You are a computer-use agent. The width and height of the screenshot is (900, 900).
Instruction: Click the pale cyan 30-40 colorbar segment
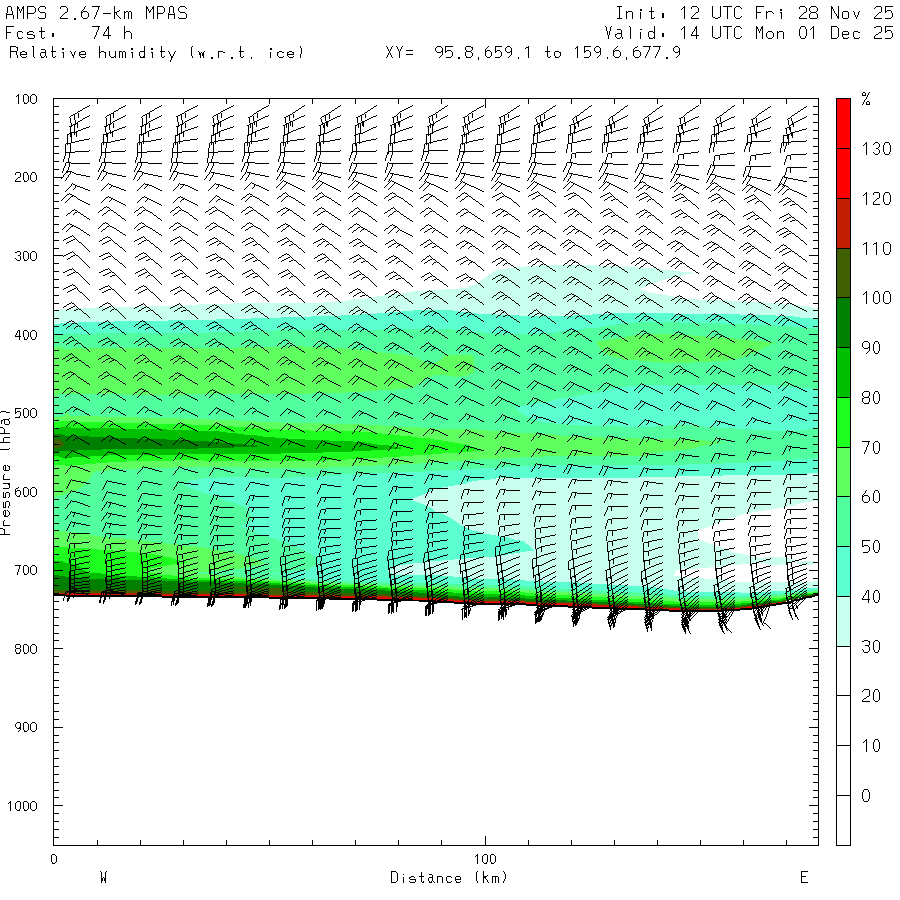click(843, 622)
